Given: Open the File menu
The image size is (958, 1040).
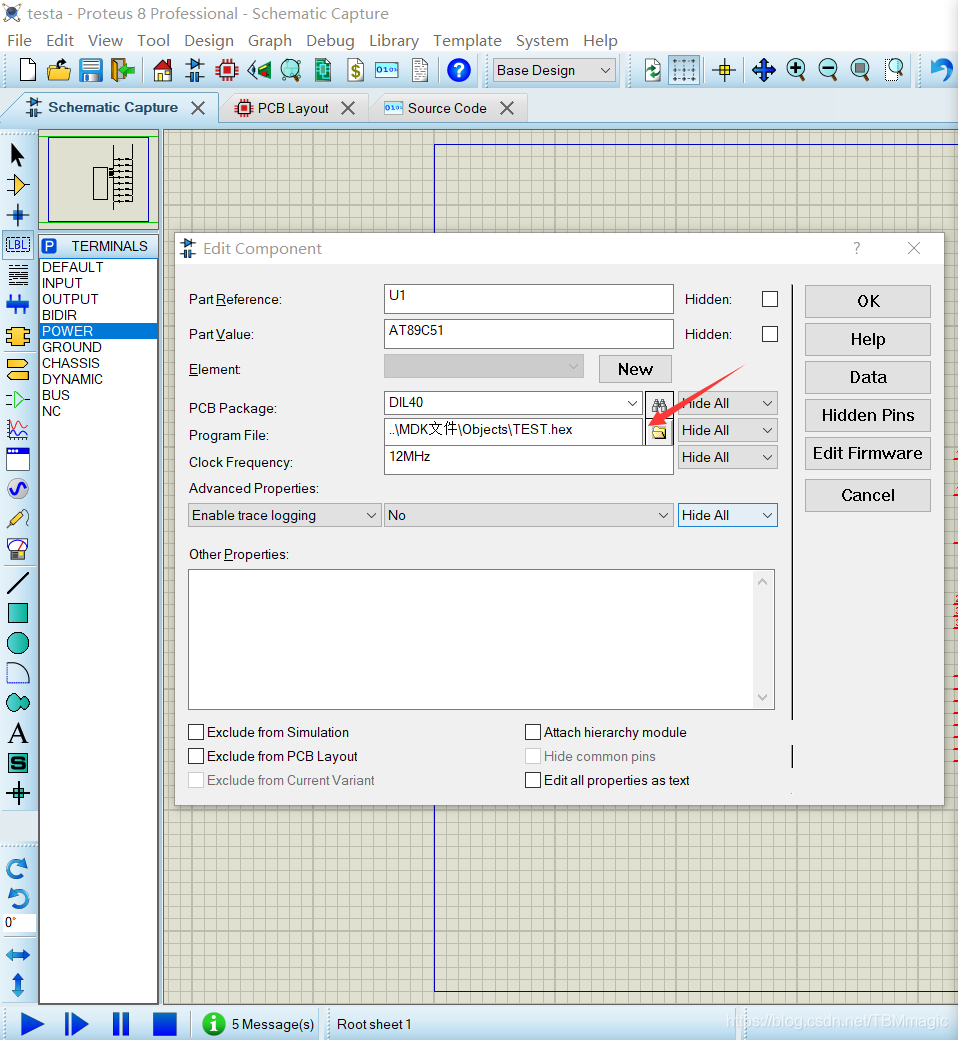Looking at the screenshot, I should click(x=19, y=40).
